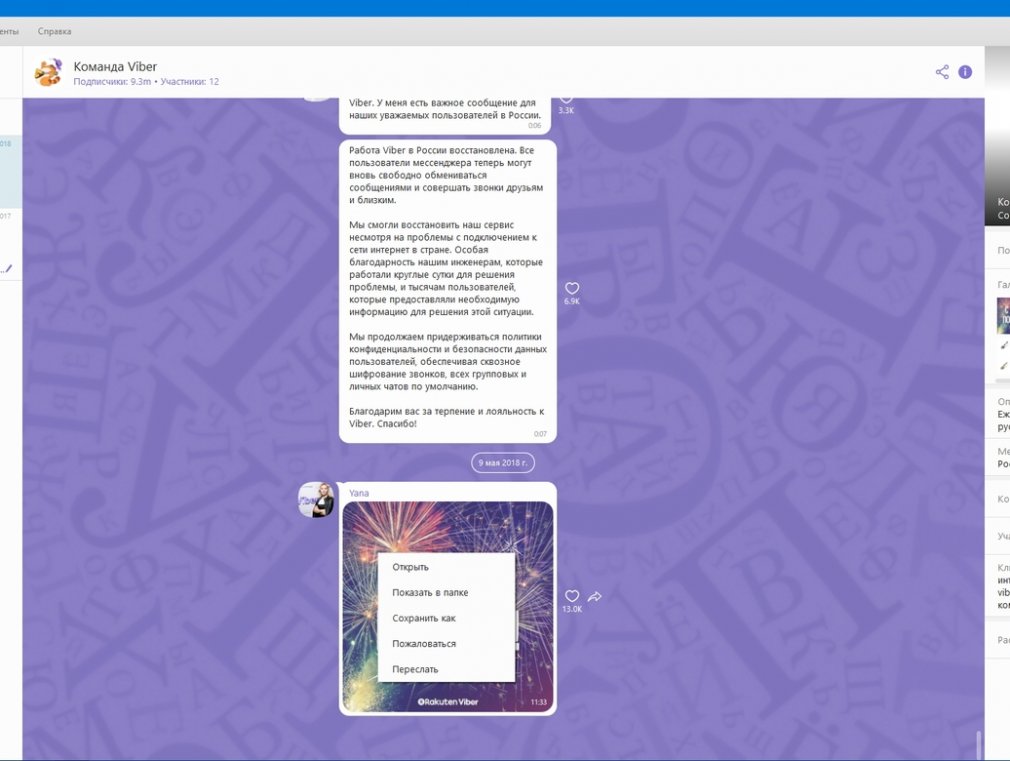Click the sender name Yana
This screenshot has height=761, width=1010.
pyautogui.click(x=359, y=493)
